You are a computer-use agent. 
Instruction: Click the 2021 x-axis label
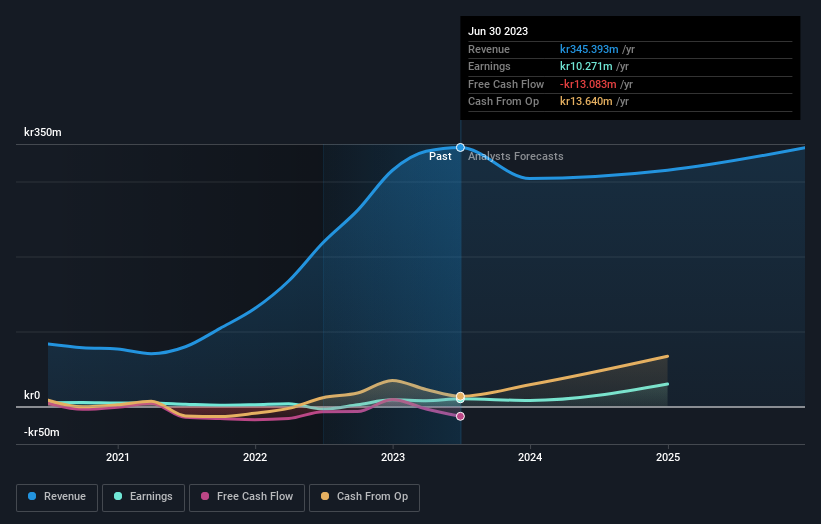118,457
